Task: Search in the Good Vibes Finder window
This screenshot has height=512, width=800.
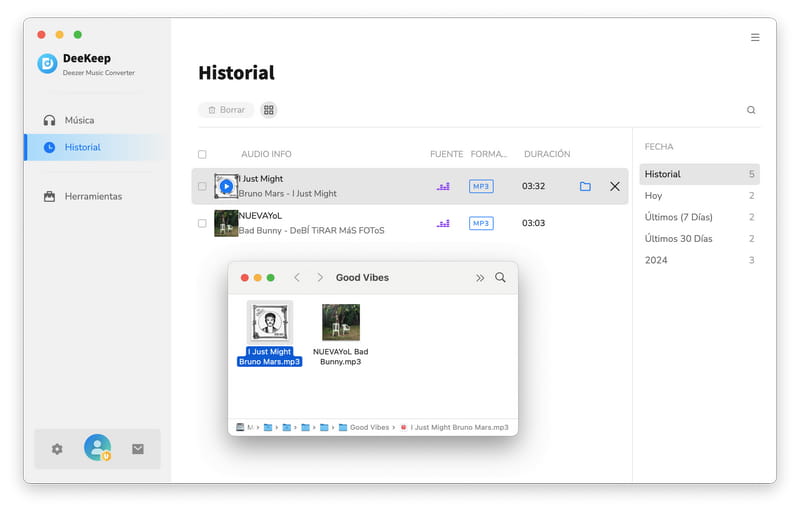Action: (x=501, y=277)
